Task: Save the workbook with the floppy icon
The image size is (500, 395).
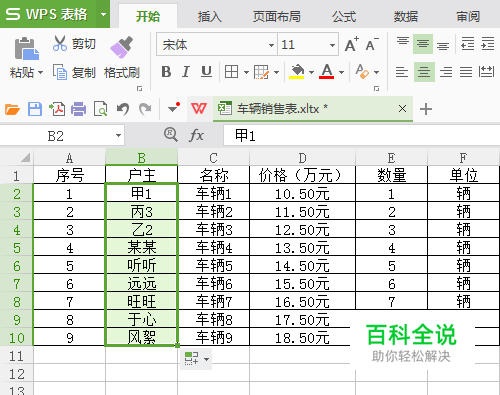Action: [35, 109]
